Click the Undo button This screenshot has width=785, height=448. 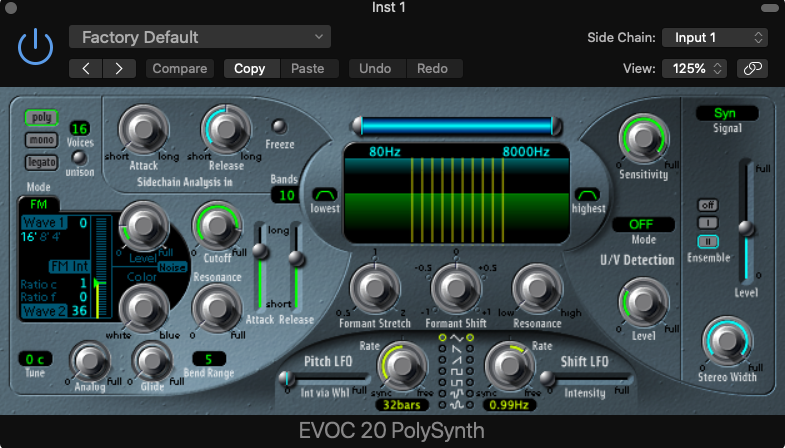point(375,69)
